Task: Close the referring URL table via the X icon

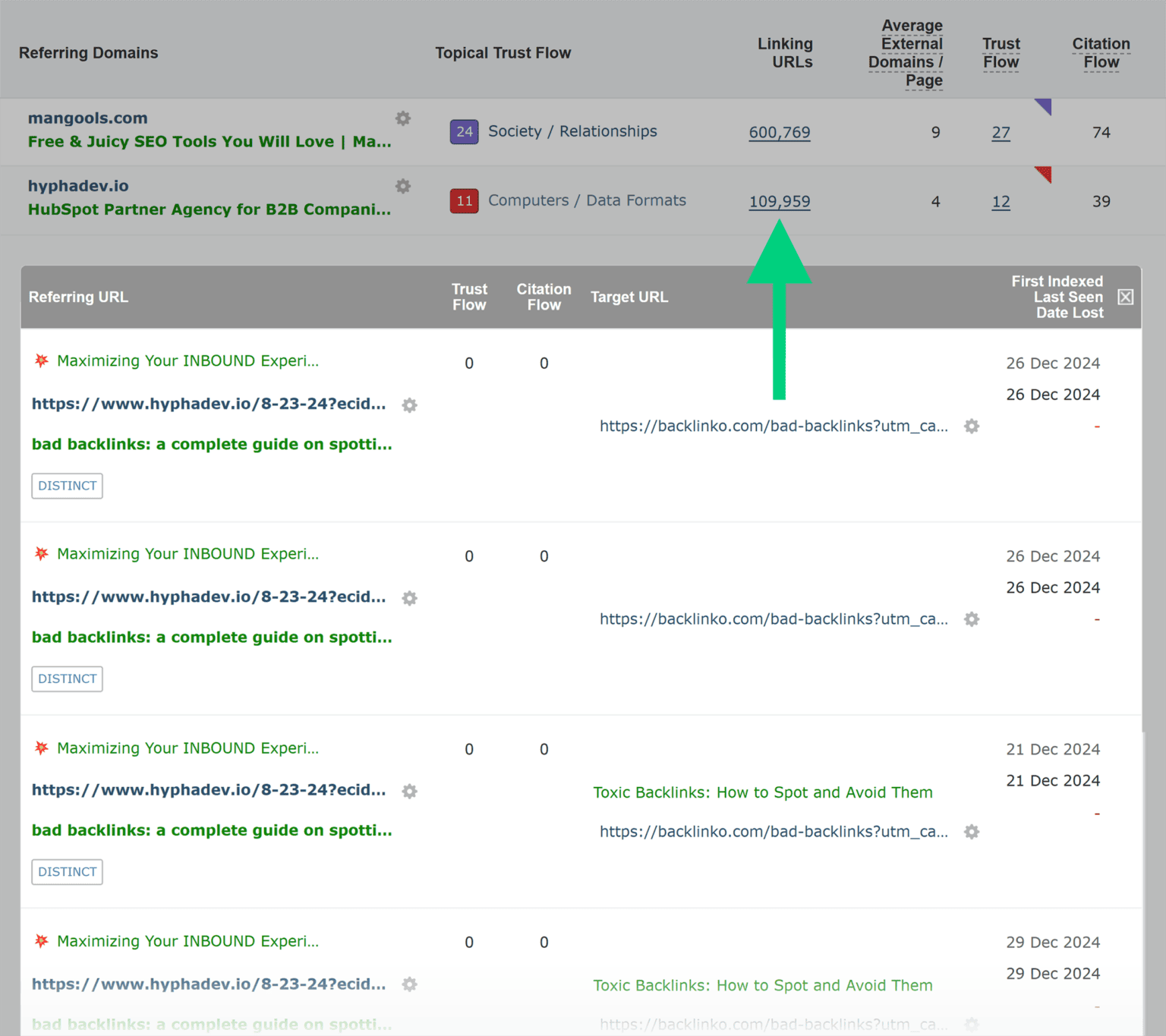Action: pos(1125,297)
